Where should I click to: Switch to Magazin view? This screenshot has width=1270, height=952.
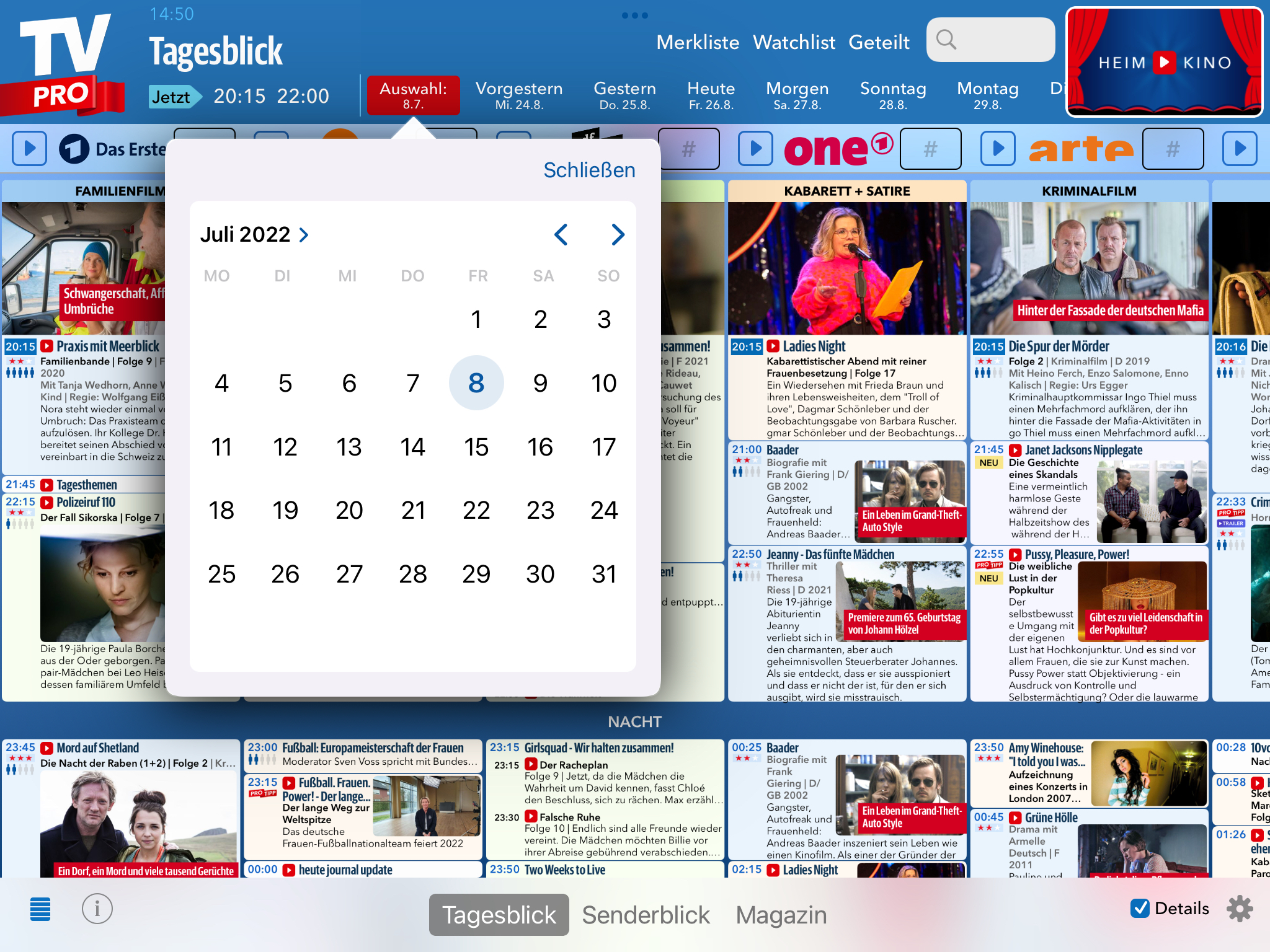781,915
